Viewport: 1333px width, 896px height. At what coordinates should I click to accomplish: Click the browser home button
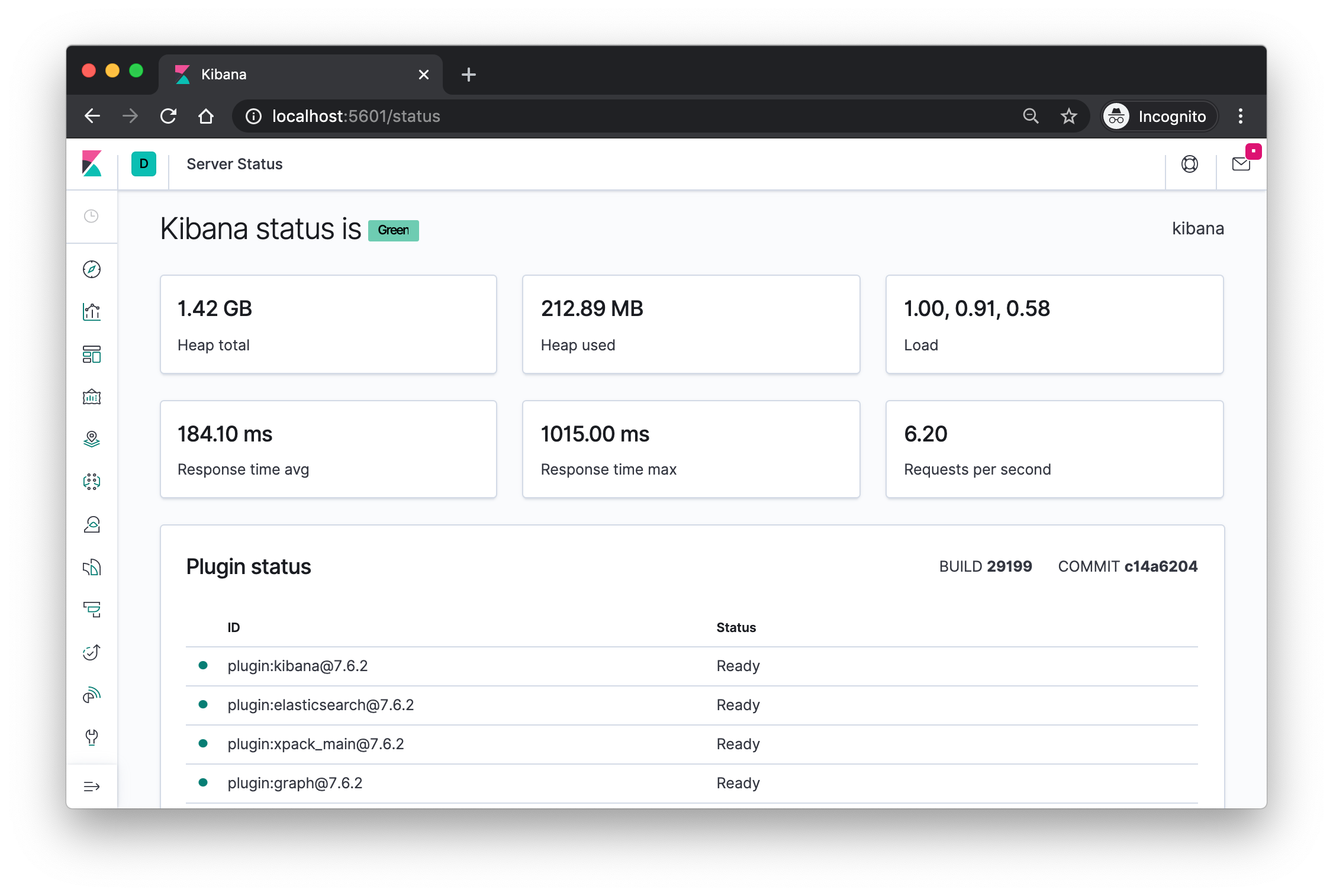[x=206, y=116]
